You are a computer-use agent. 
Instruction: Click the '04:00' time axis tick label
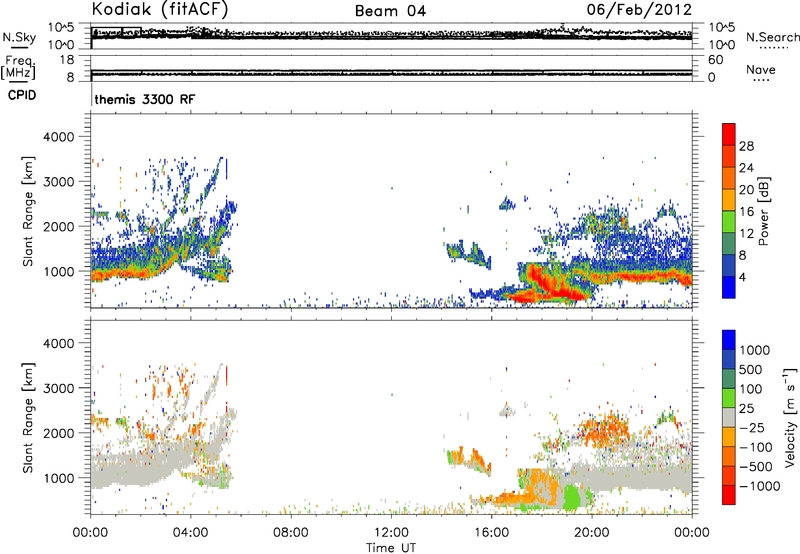(190, 533)
